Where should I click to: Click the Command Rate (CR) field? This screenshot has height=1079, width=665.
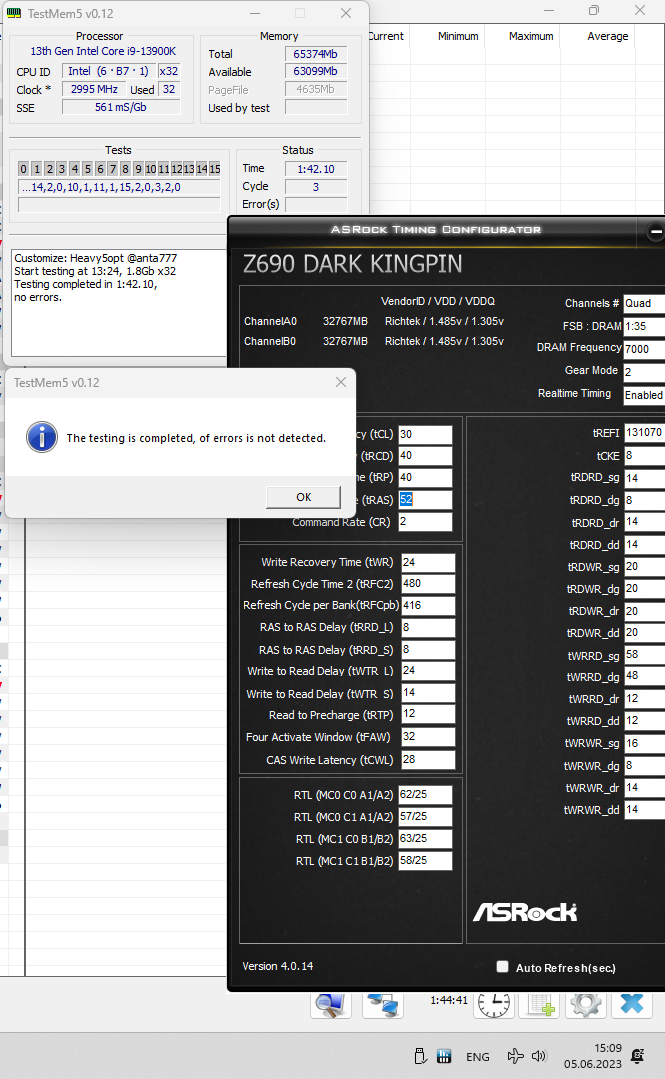[425, 522]
